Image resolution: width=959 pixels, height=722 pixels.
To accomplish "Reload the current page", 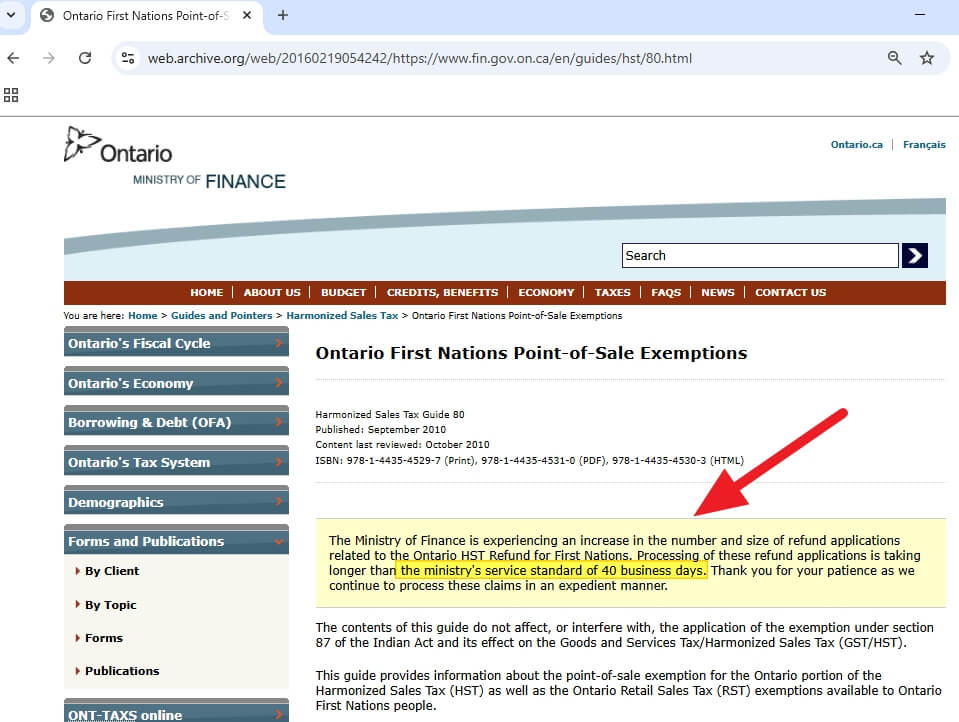I will (x=85, y=58).
